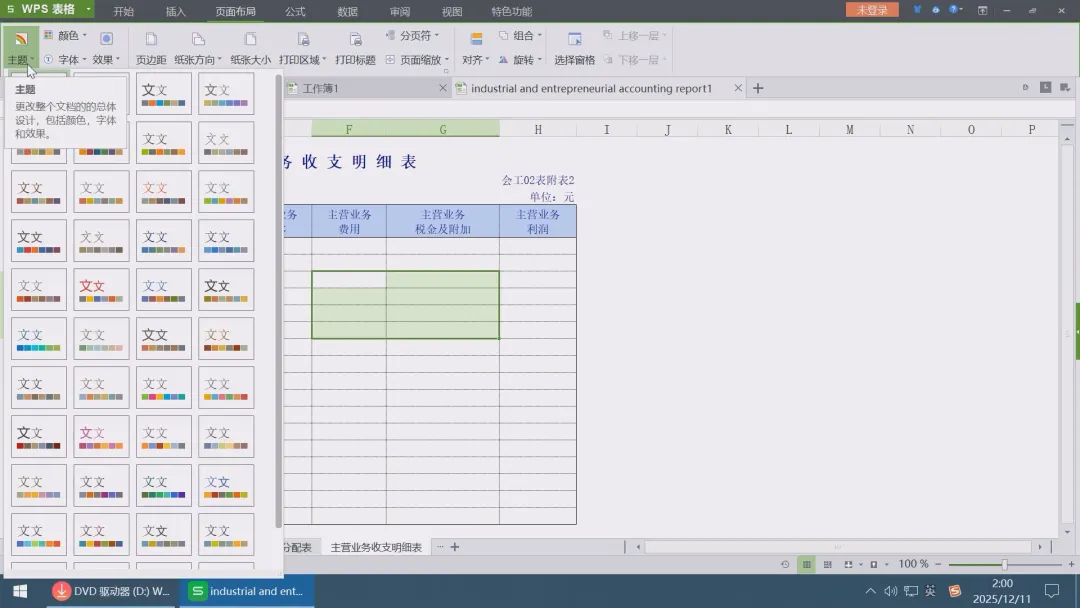The height and width of the screenshot is (608, 1080).
Task: Click the 旋转 rotate icon
Action: pos(503,60)
